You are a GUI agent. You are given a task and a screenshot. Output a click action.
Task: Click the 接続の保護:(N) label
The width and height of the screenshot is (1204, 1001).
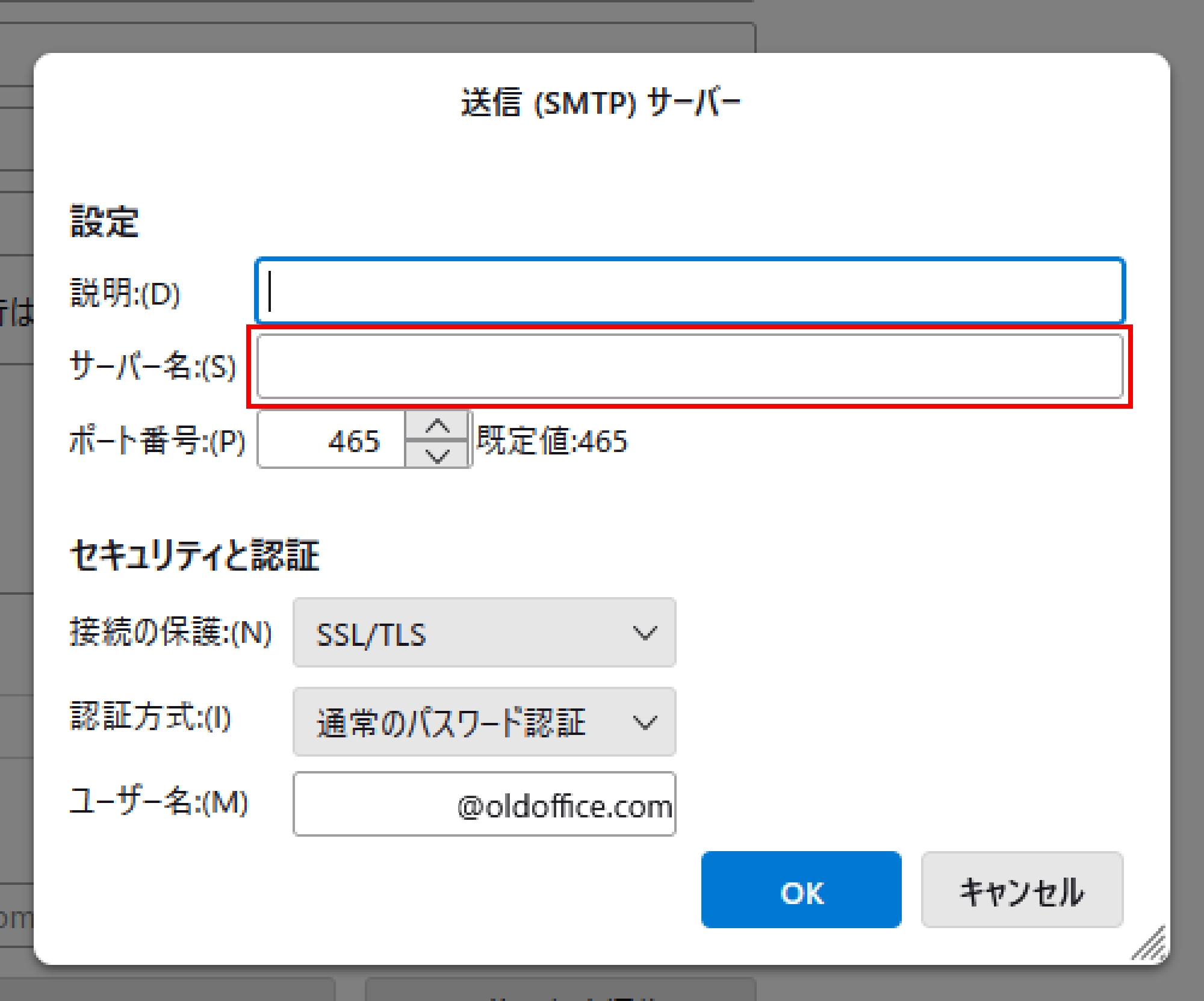coord(171,633)
